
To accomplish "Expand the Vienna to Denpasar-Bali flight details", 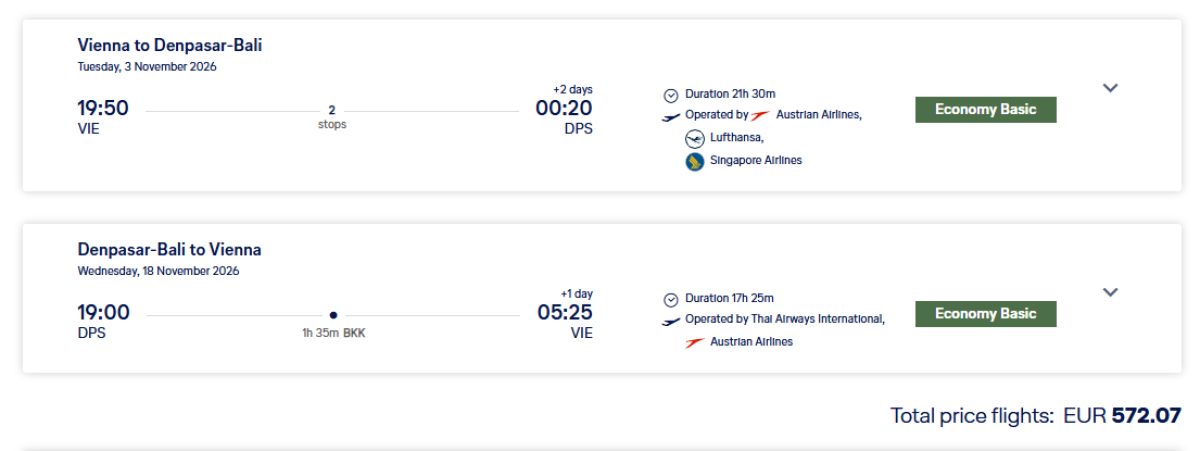I will pos(1110,88).
